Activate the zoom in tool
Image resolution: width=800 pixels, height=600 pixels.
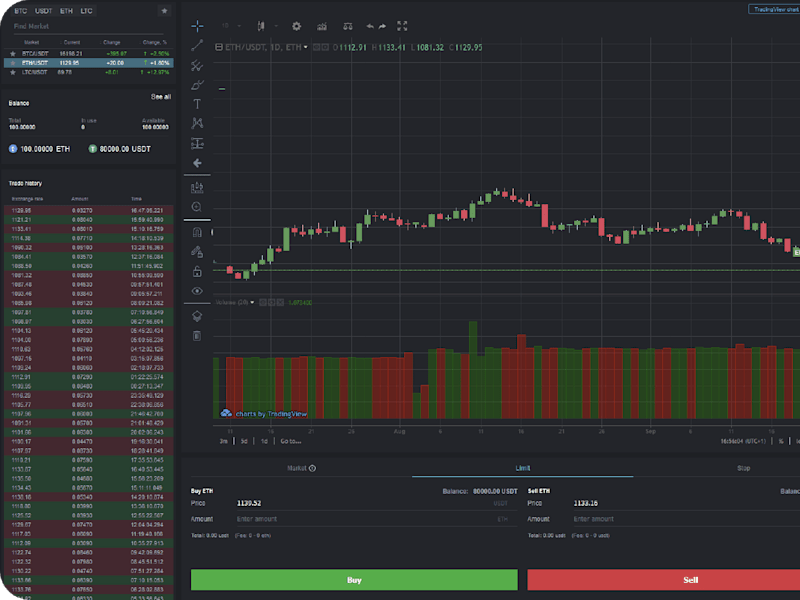197,207
